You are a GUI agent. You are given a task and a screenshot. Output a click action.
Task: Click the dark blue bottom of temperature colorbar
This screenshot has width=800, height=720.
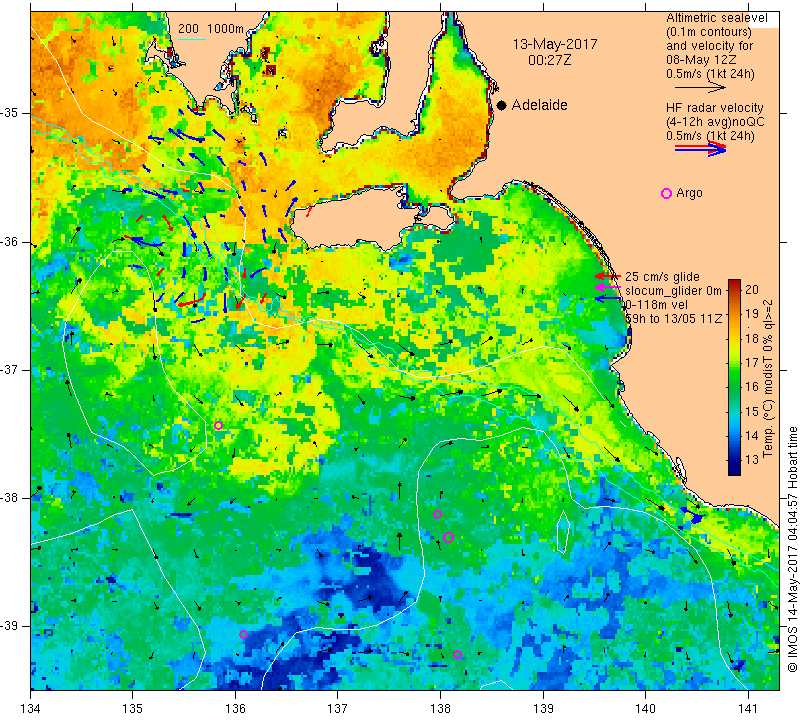point(734,470)
